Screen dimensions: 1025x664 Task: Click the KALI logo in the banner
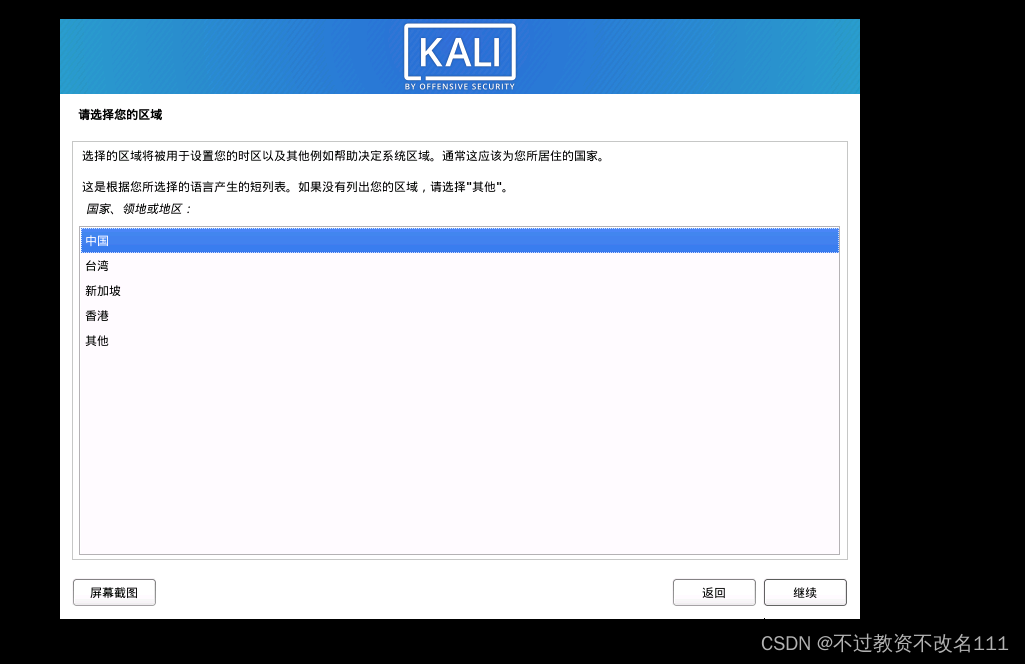click(460, 58)
